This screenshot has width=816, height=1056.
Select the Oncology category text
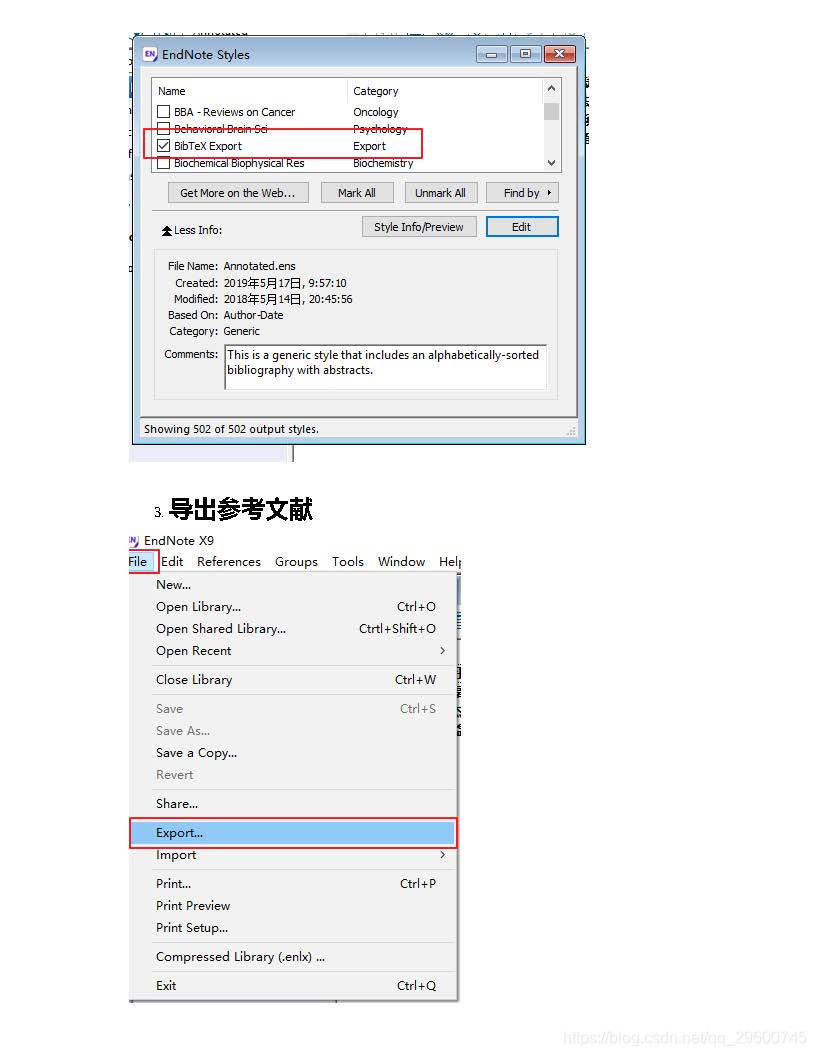pos(376,112)
